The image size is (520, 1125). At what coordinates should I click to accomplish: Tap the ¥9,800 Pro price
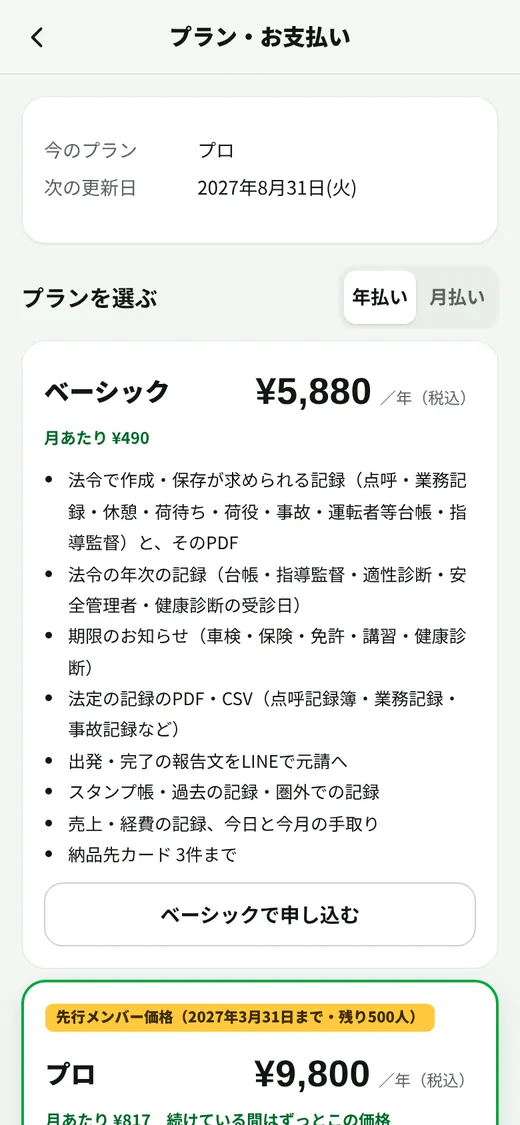tap(312, 1074)
